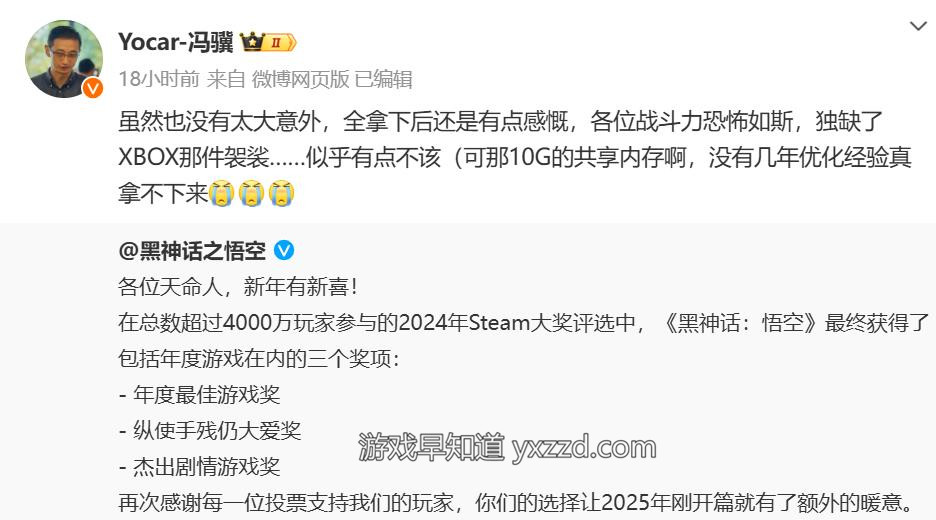Expand the post options chevron menu
The width and height of the screenshot is (936, 520).
[917, 26]
